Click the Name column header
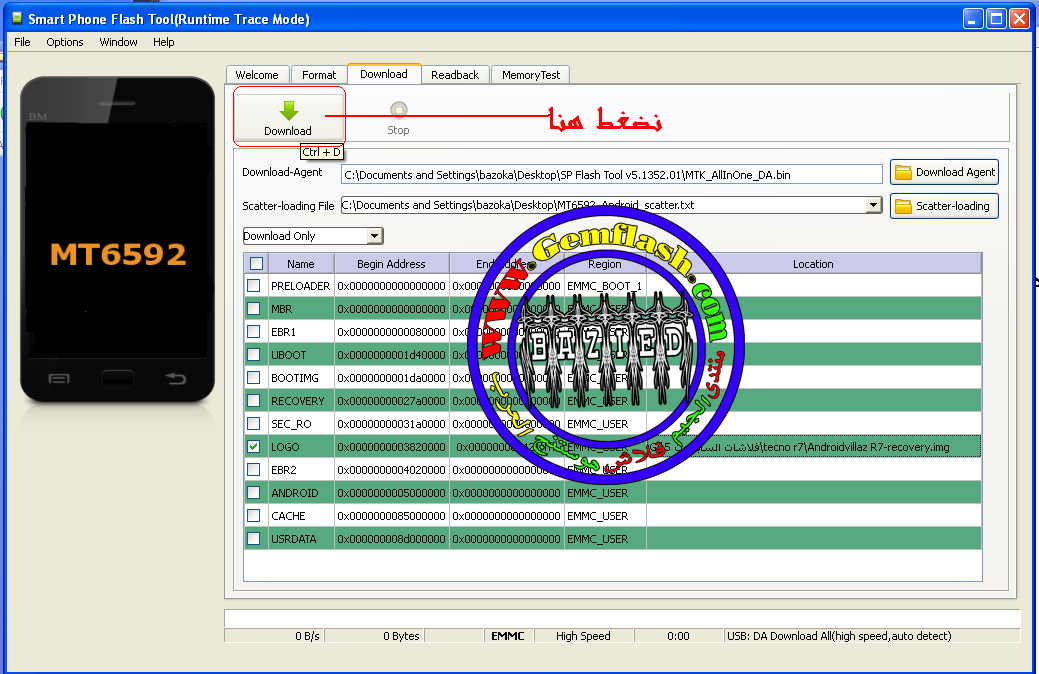 click(x=301, y=264)
